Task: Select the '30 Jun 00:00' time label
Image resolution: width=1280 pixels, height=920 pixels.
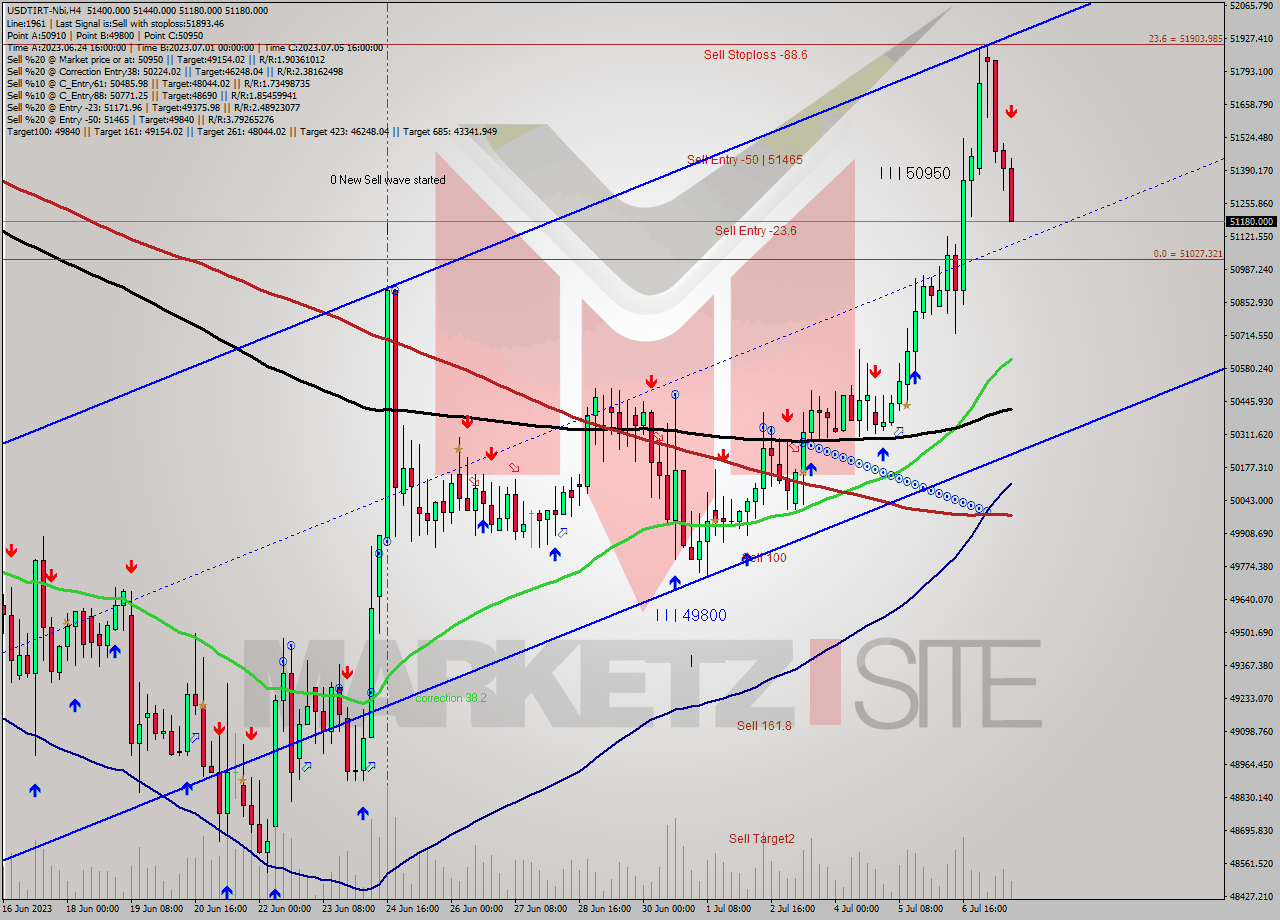Action: click(x=668, y=909)
